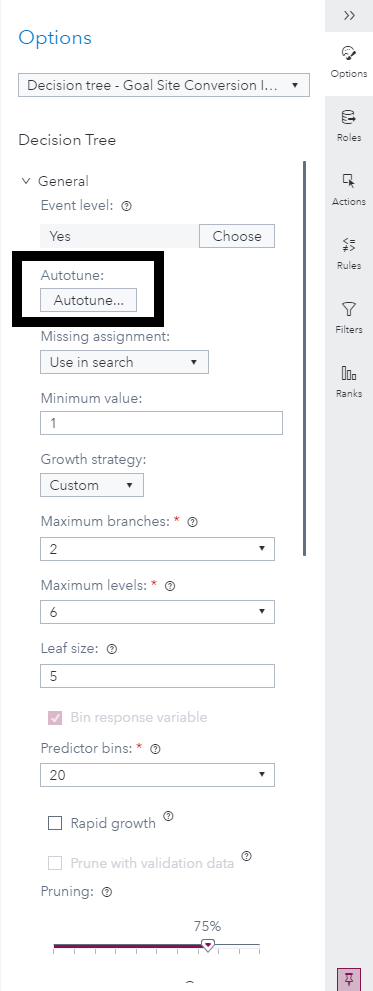
Task: Open the Growth strategy Custom dropdown
Action: point(92,485)
